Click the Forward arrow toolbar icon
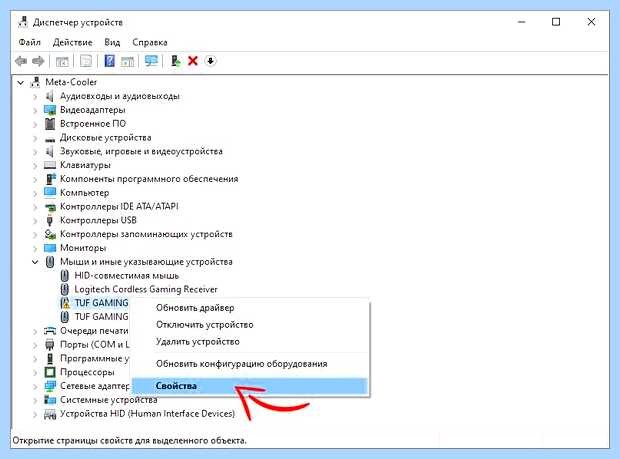This screenshot has height=459, width=620. pyautogui.click(x=38, y=61)
